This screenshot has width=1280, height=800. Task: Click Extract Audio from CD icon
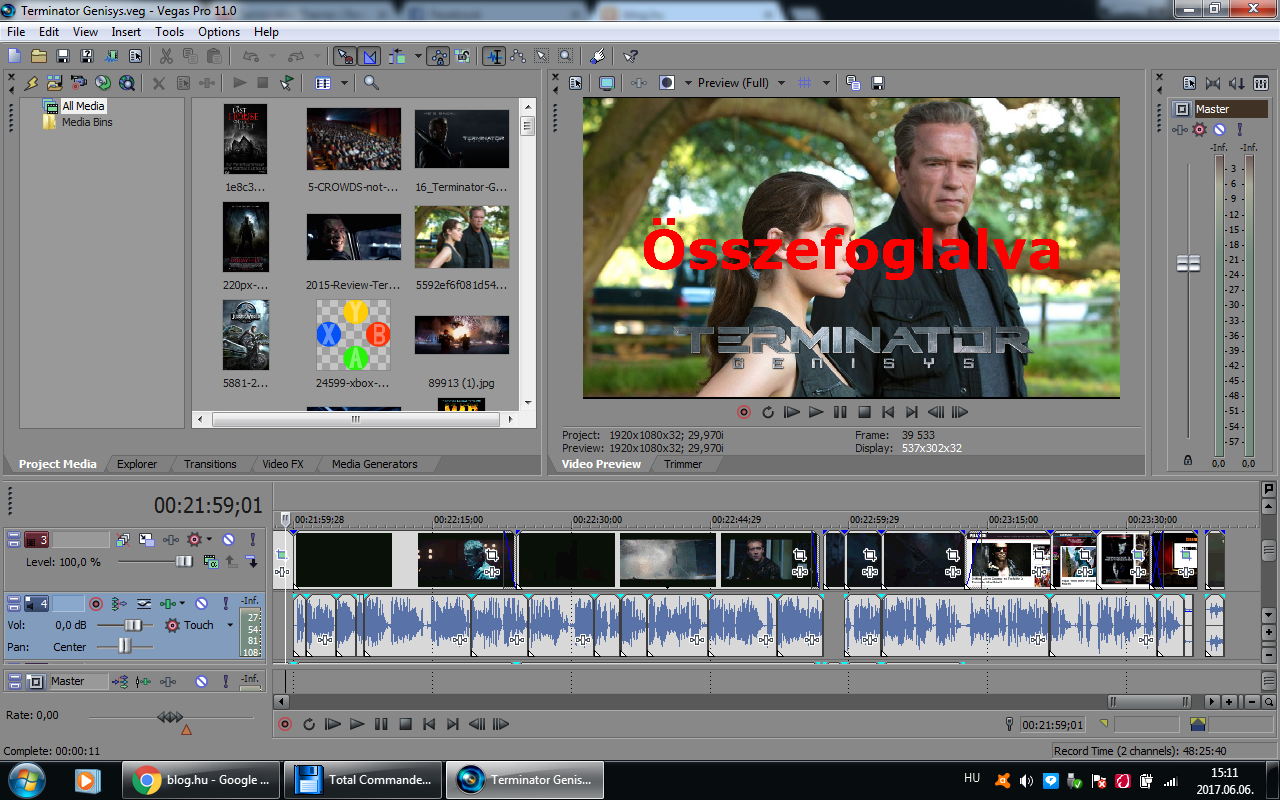pos(102,82)
